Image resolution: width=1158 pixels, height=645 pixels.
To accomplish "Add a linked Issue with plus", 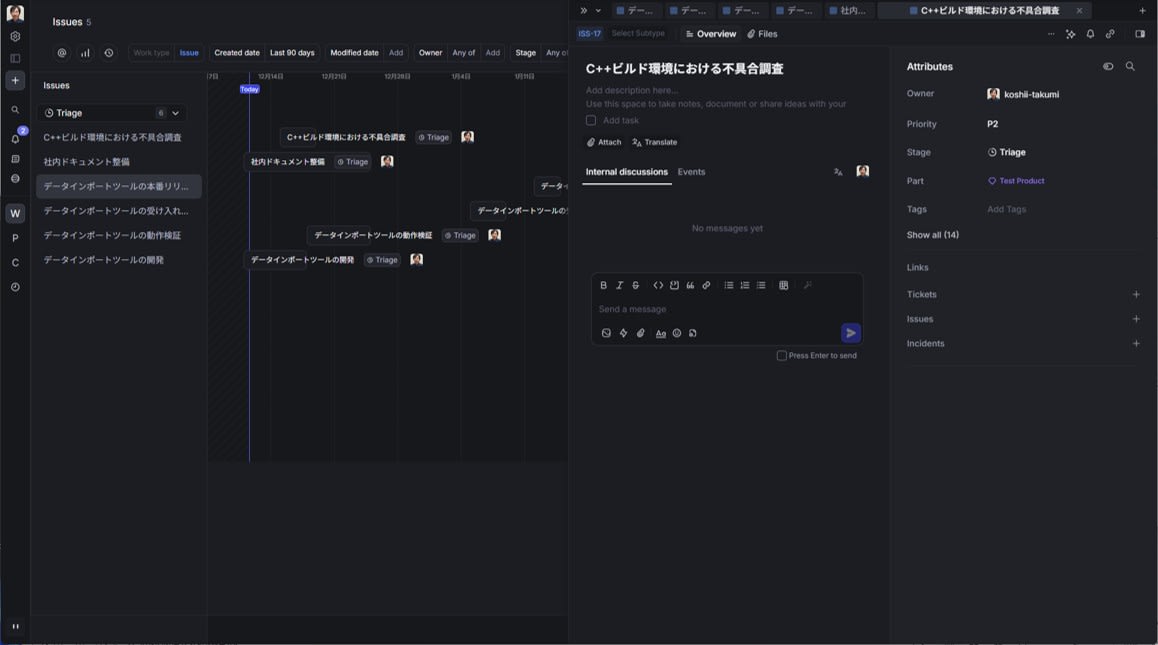I will click(x=1136, y=319).
